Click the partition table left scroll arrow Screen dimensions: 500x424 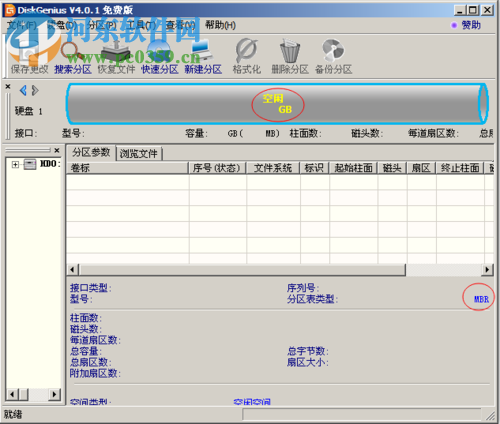(x=73, y=269)
